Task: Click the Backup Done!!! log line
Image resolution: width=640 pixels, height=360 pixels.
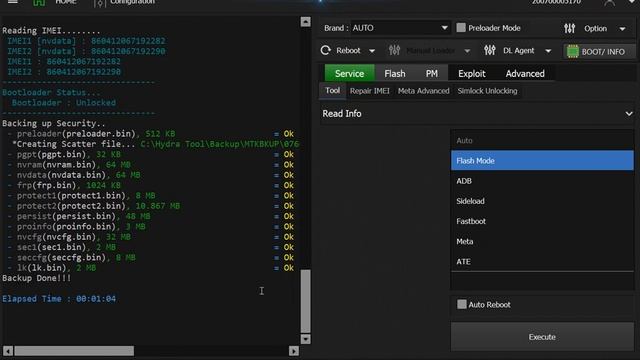Action: coord(36,278)
